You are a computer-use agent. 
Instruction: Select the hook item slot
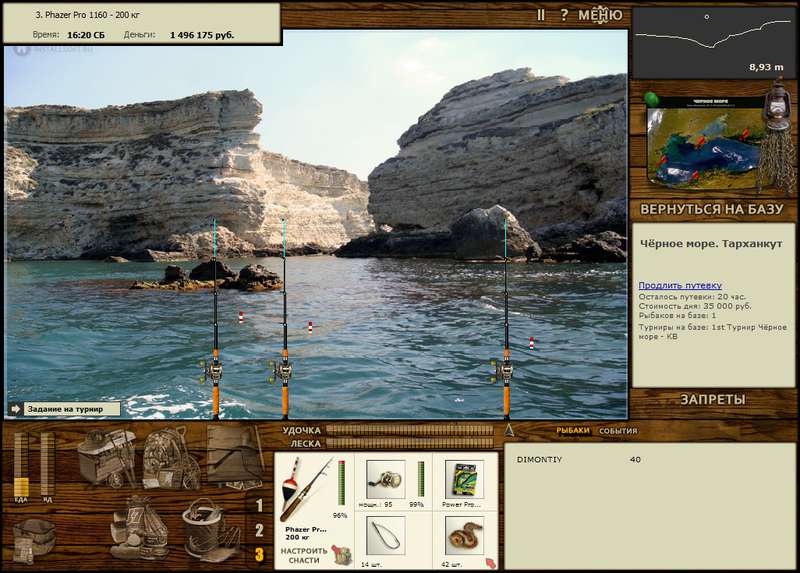386,535
